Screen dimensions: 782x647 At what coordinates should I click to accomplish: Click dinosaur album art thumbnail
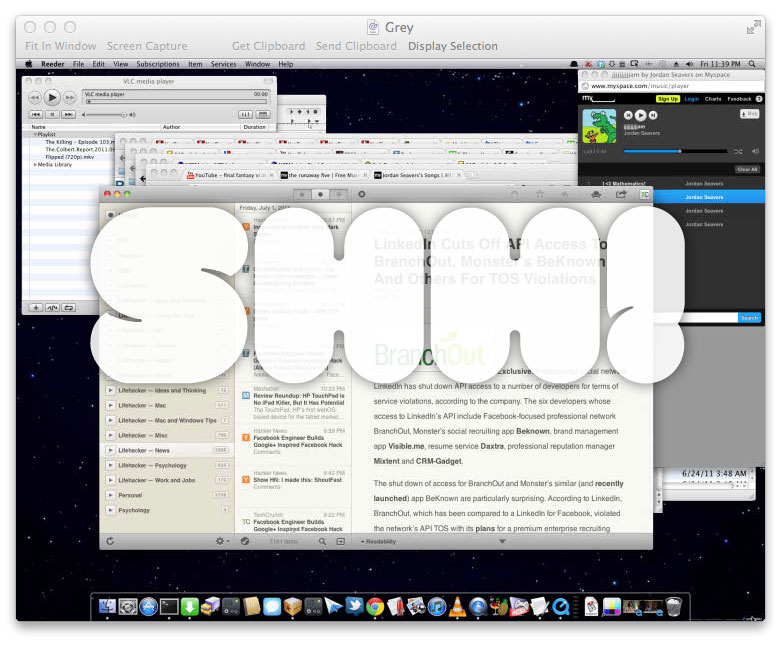(x=599, y=126)
